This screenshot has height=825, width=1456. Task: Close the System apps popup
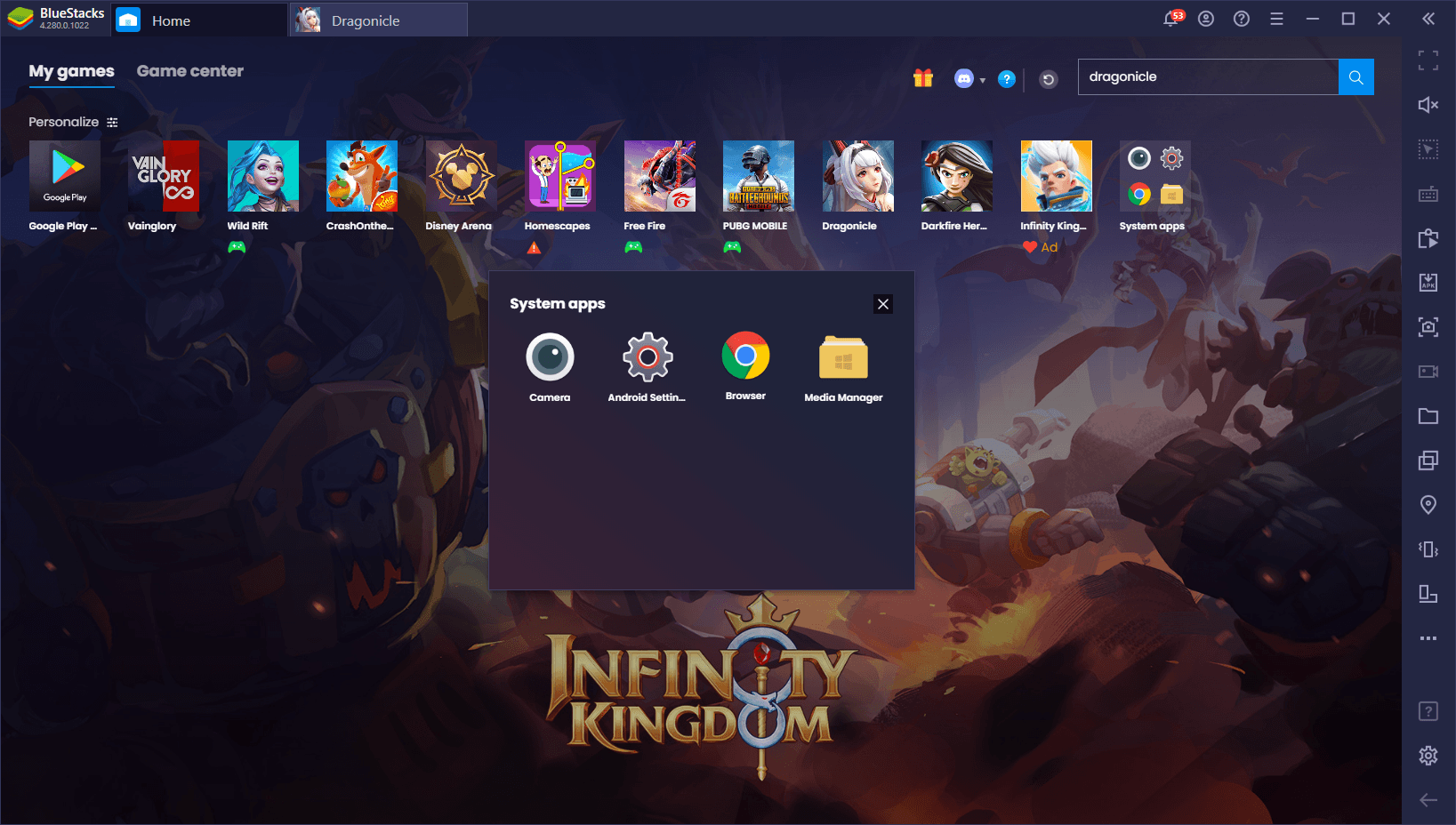click(x=883, y=304)
